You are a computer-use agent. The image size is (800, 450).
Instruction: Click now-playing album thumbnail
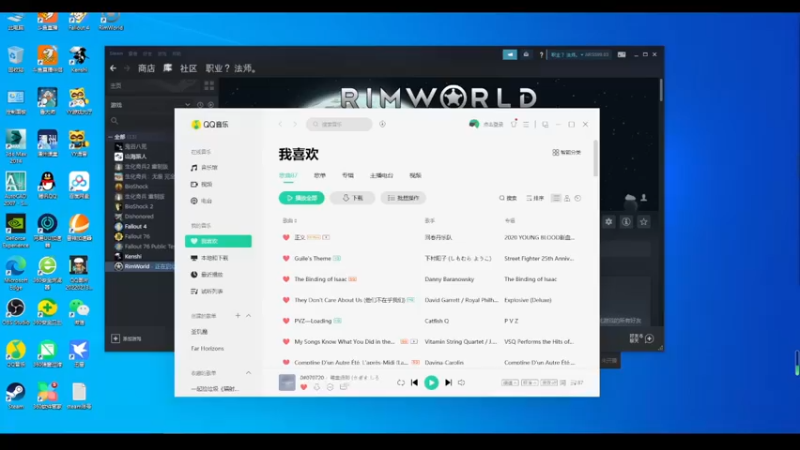point(287,383)
